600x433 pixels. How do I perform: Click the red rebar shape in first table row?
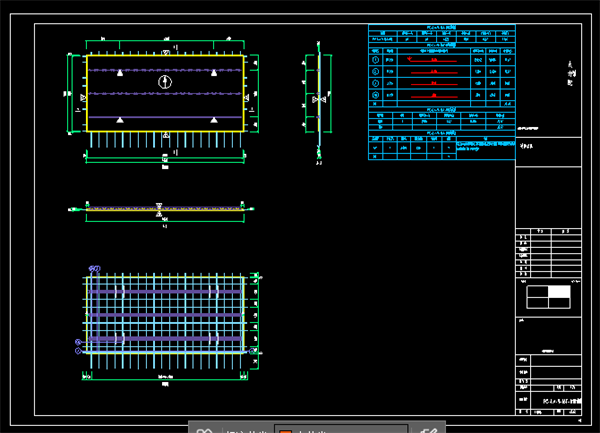432,60
